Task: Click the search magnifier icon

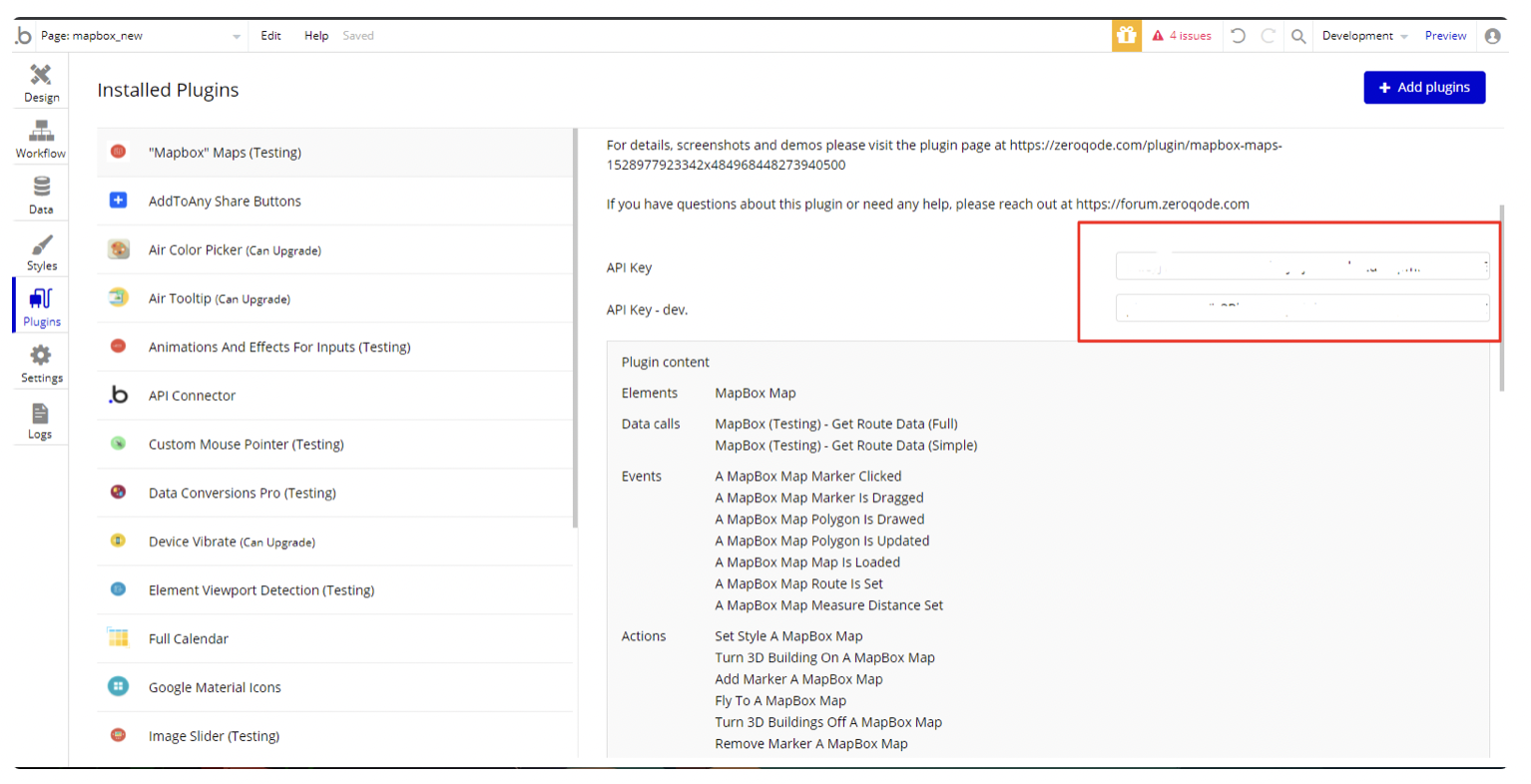Action: click(1298, 36)
